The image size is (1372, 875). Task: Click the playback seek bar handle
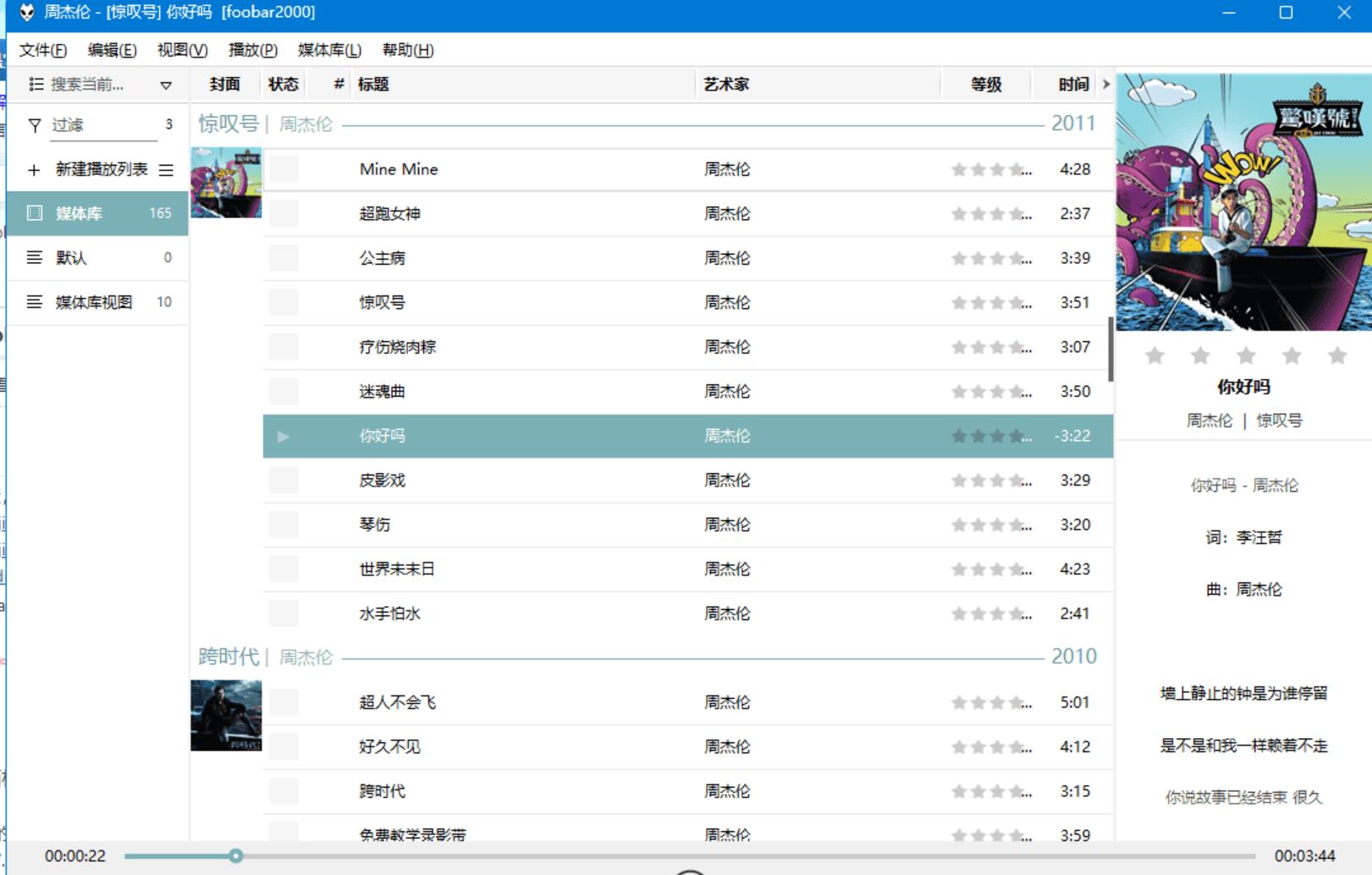point(236,856)
